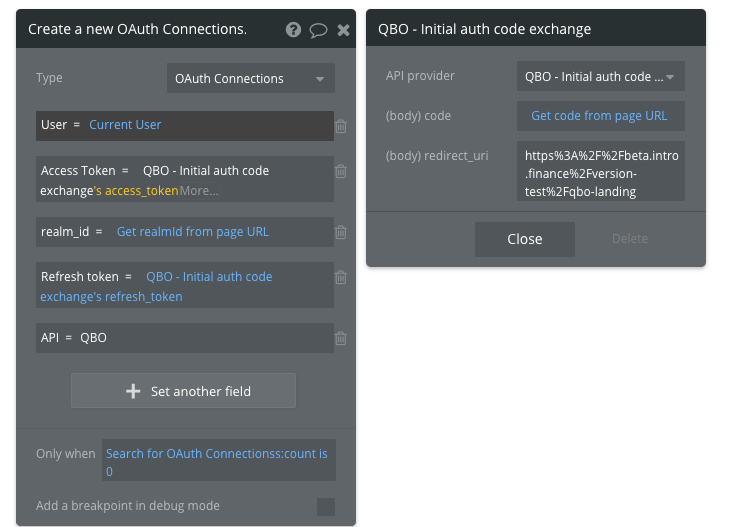Open the comment bubble icon
Screen dimensions: 740x527
(x=319, y=30)
